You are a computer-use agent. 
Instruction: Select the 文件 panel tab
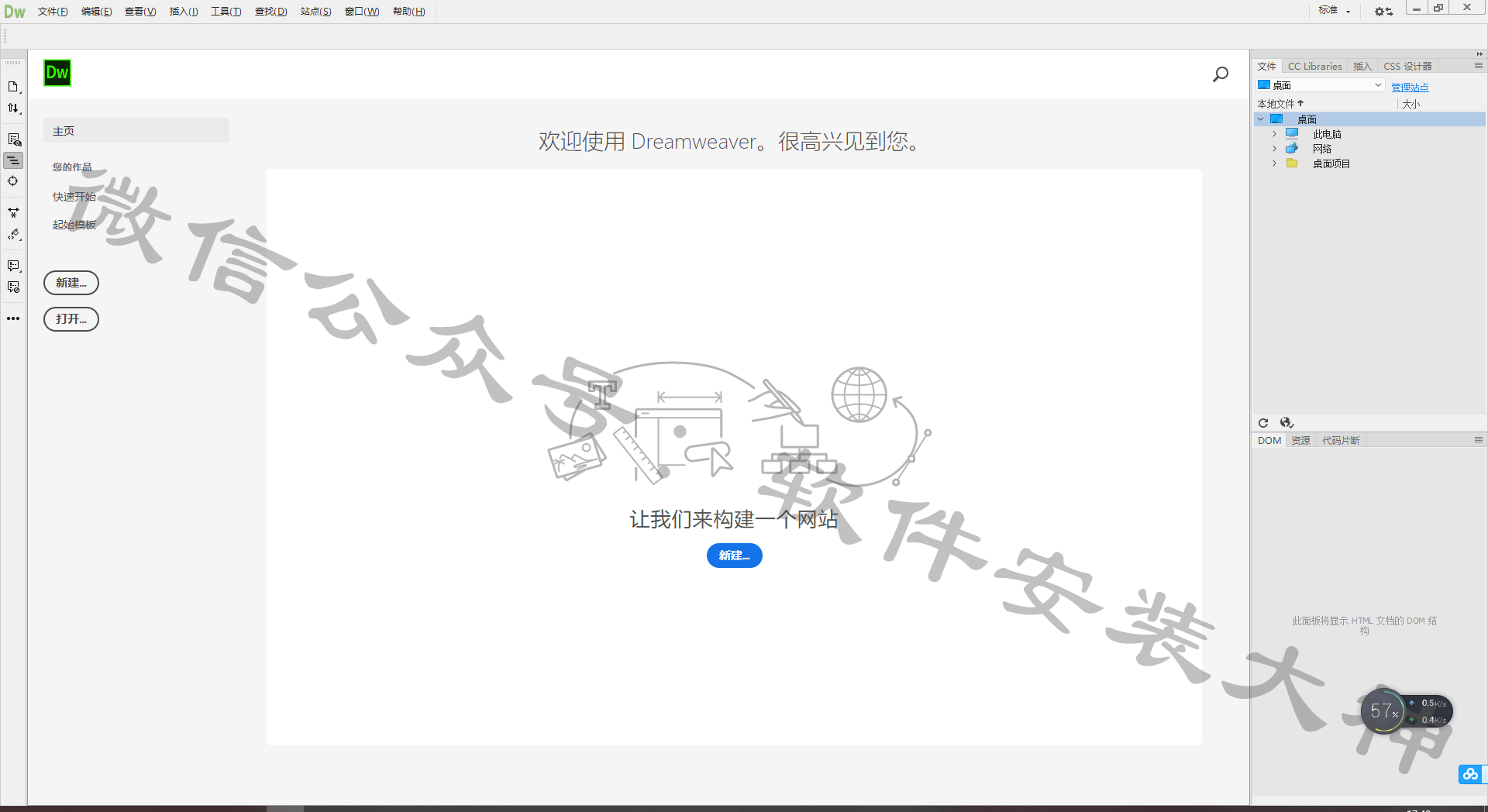pos(1266,66)
